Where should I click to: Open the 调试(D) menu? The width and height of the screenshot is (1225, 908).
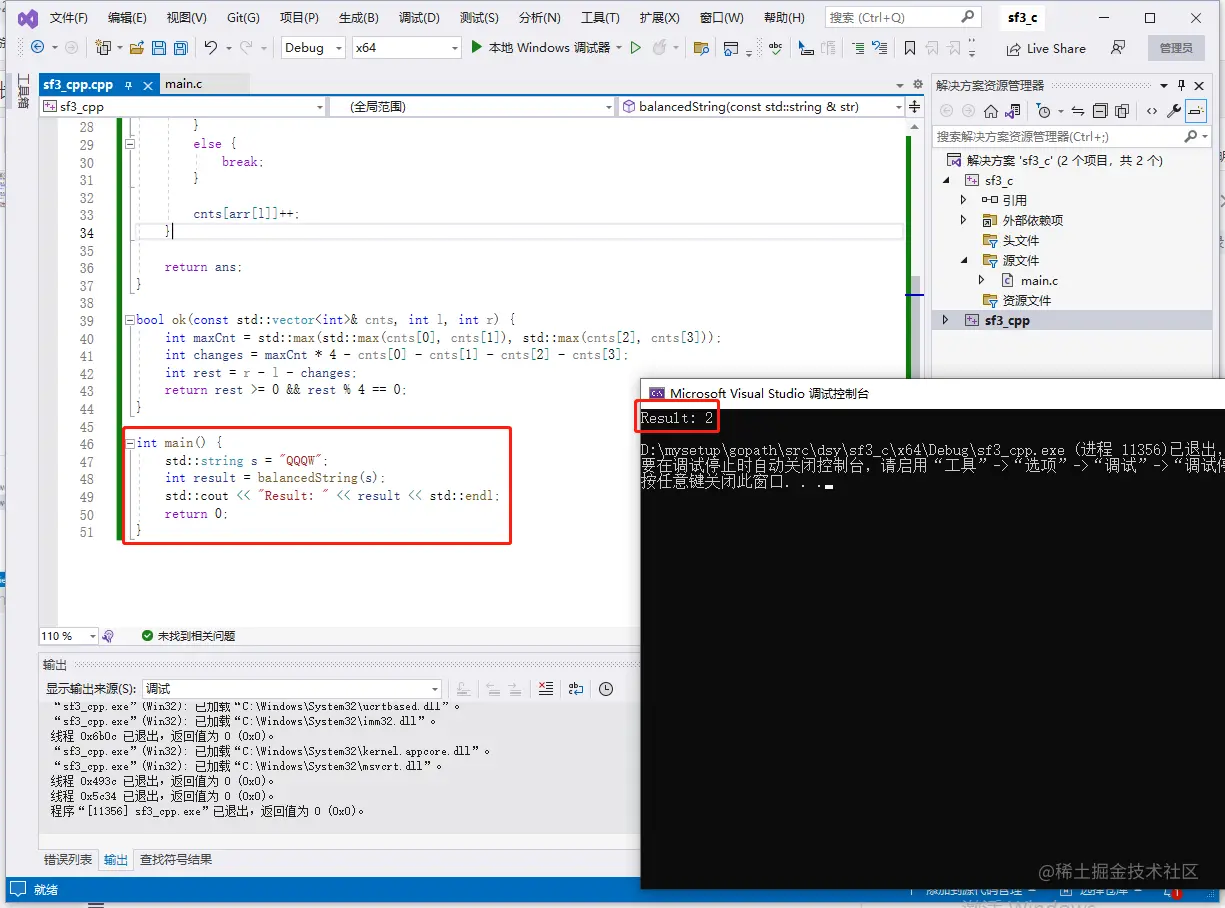coord(419,18)
